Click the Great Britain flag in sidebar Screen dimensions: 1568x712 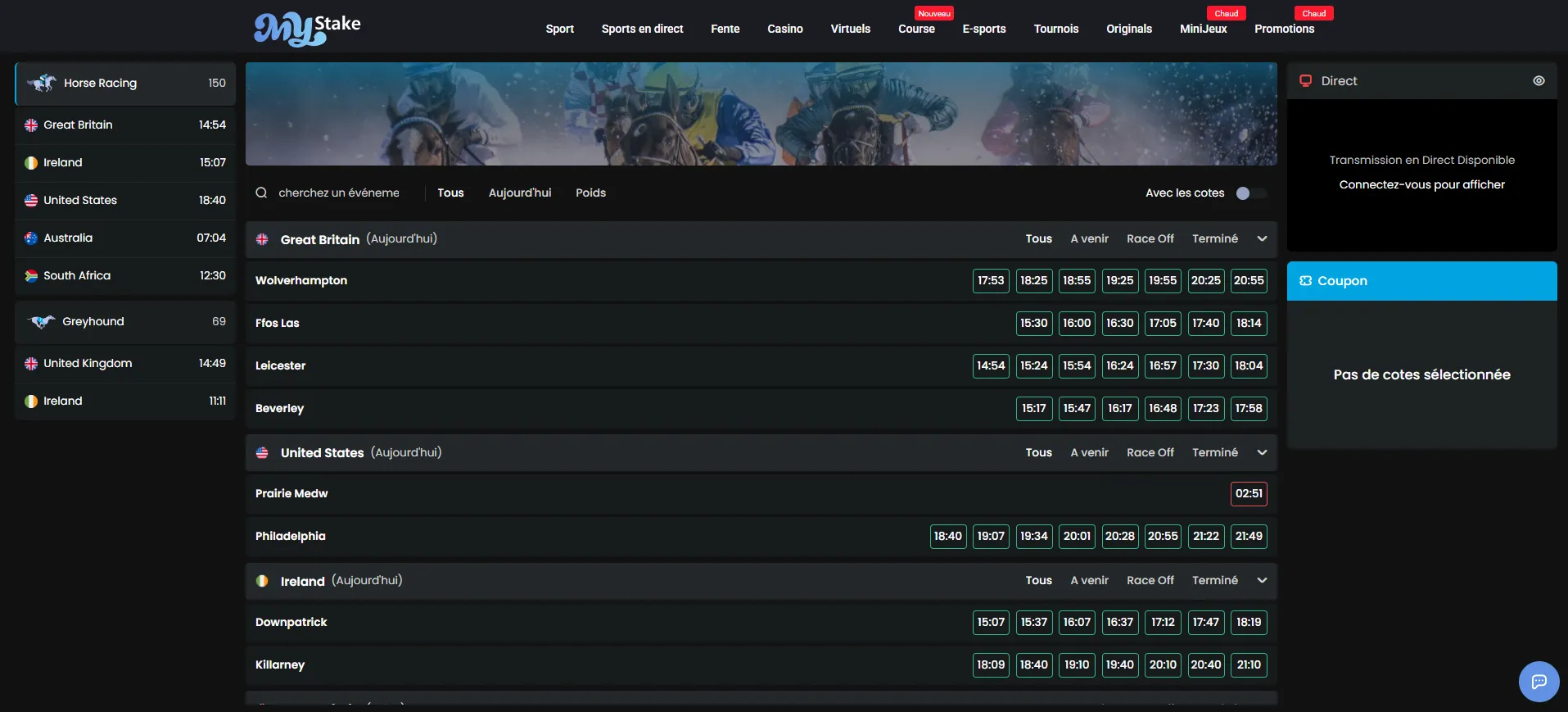[x=31, y=125]
